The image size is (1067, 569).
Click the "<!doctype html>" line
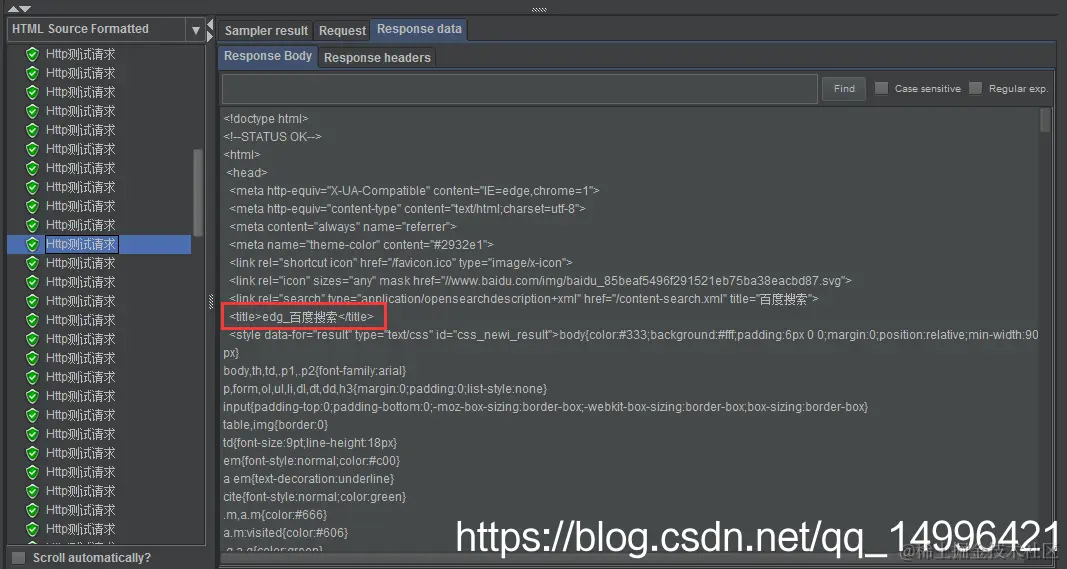[265, 118]
